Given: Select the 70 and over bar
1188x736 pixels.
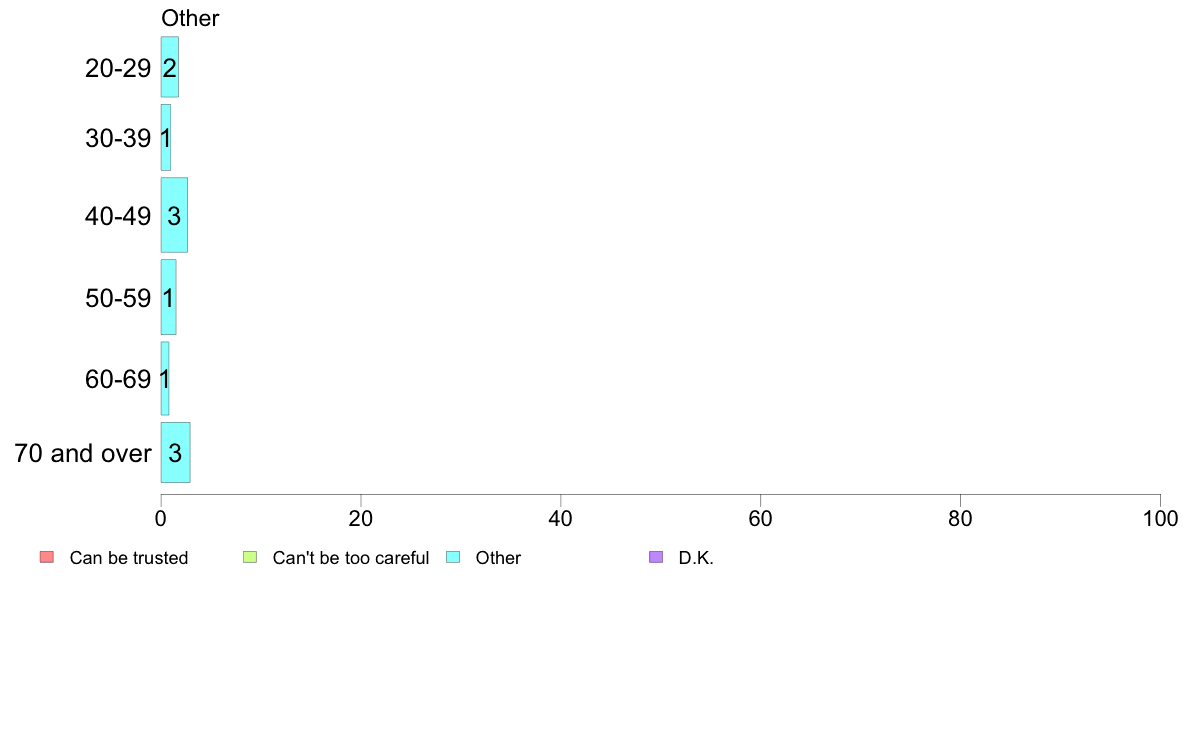Looking at the screenshot, I should pos(175,453).
